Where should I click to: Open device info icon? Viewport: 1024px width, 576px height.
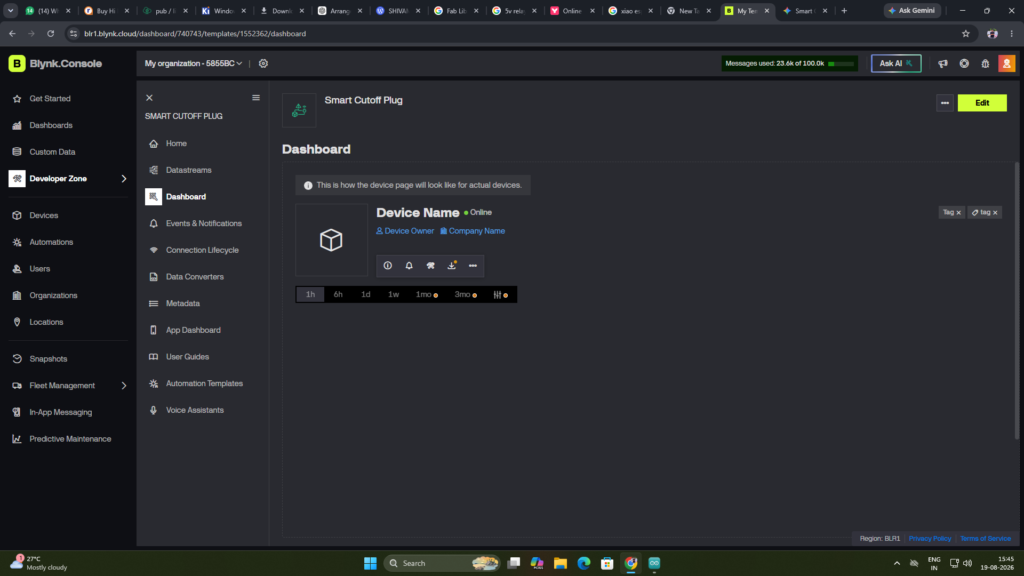click(388, 266)
